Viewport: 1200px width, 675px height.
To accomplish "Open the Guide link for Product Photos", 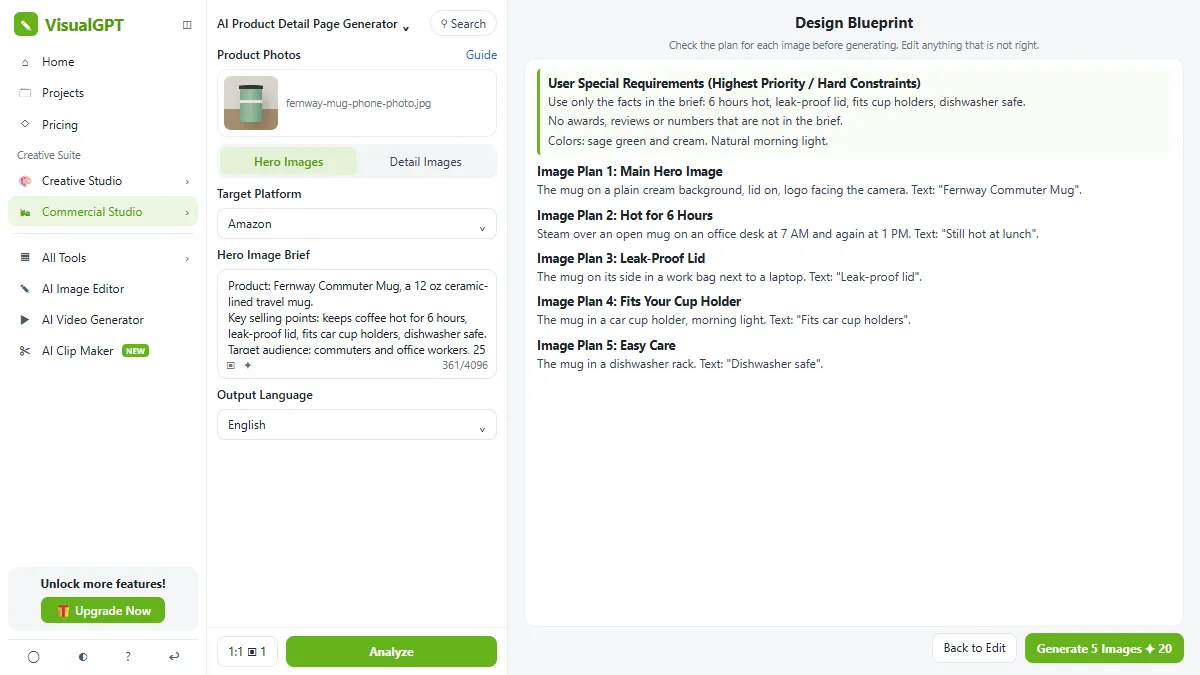I will (x=481, y=55).
